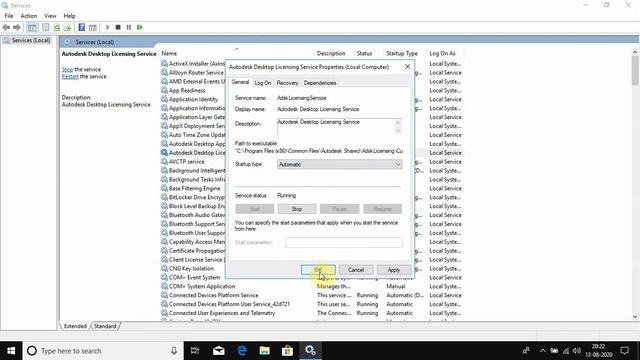Click the Apply button
640x360 pixels.
tap(393, 270)
